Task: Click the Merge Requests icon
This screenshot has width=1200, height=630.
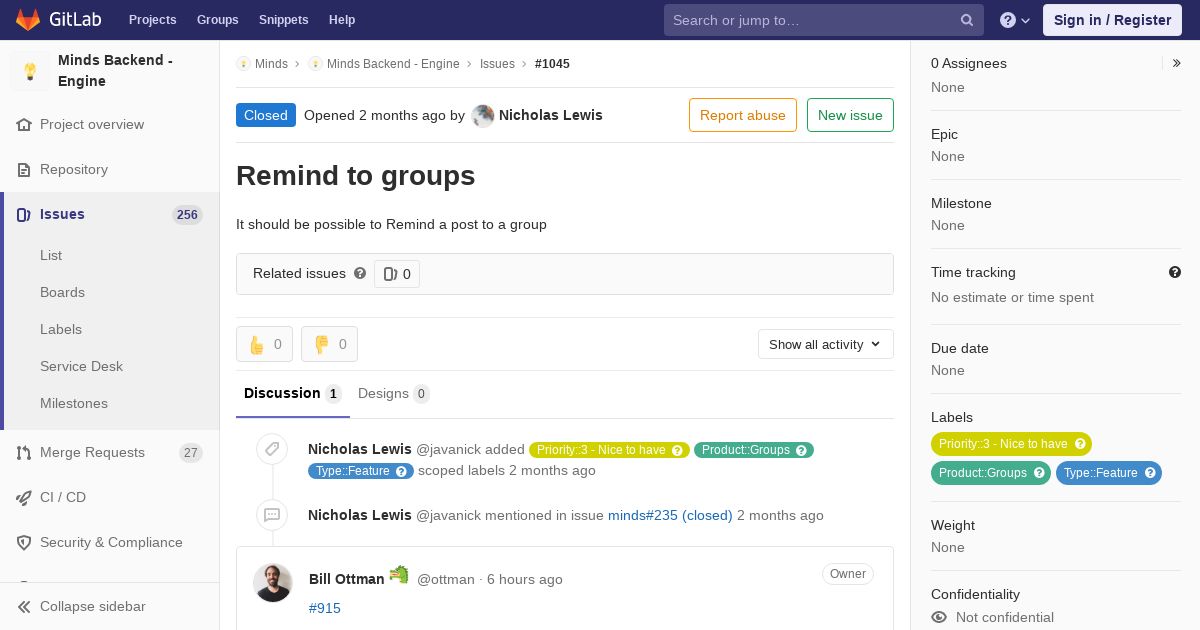Action: pos(24,453)
